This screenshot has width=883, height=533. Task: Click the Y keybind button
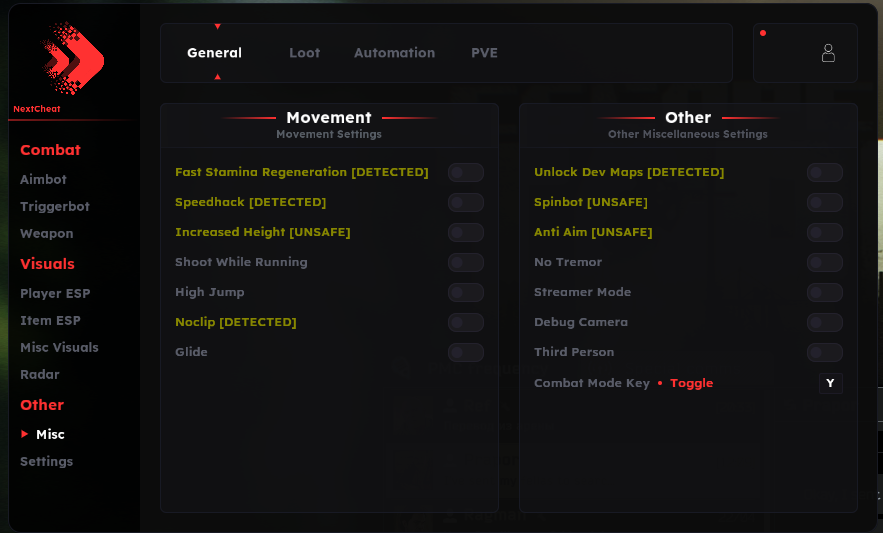[x=830, y=383]
